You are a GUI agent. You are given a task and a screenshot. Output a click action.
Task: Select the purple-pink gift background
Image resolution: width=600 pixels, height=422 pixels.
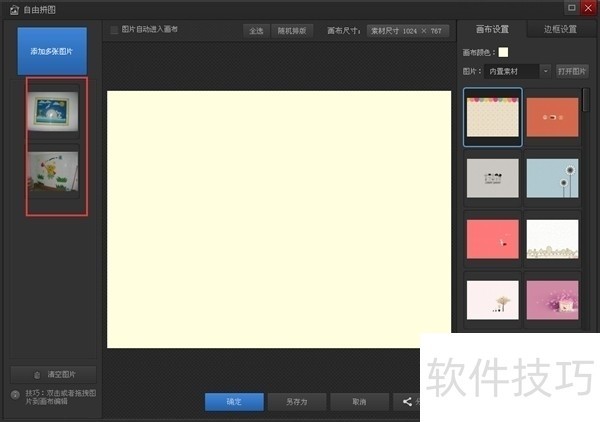(x=553, y=300)
